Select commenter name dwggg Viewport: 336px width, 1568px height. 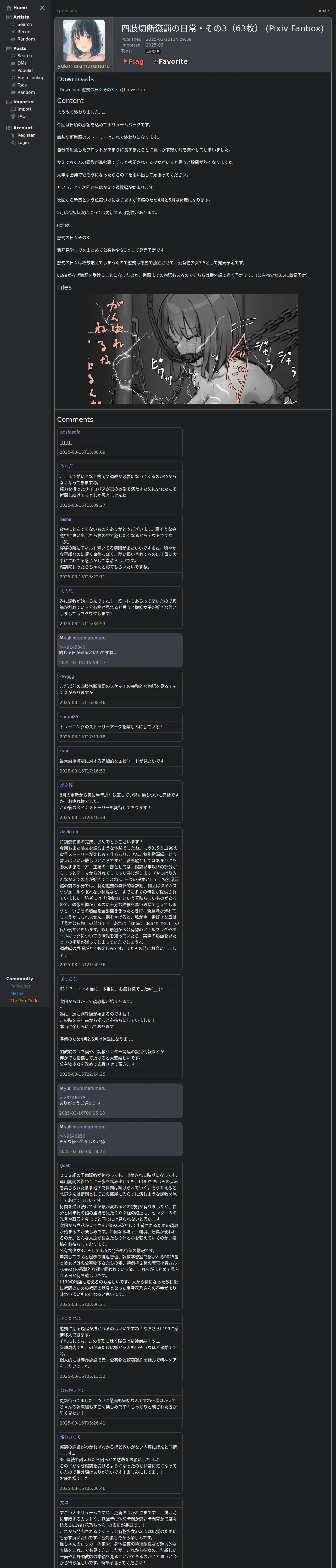pos(67,676)
